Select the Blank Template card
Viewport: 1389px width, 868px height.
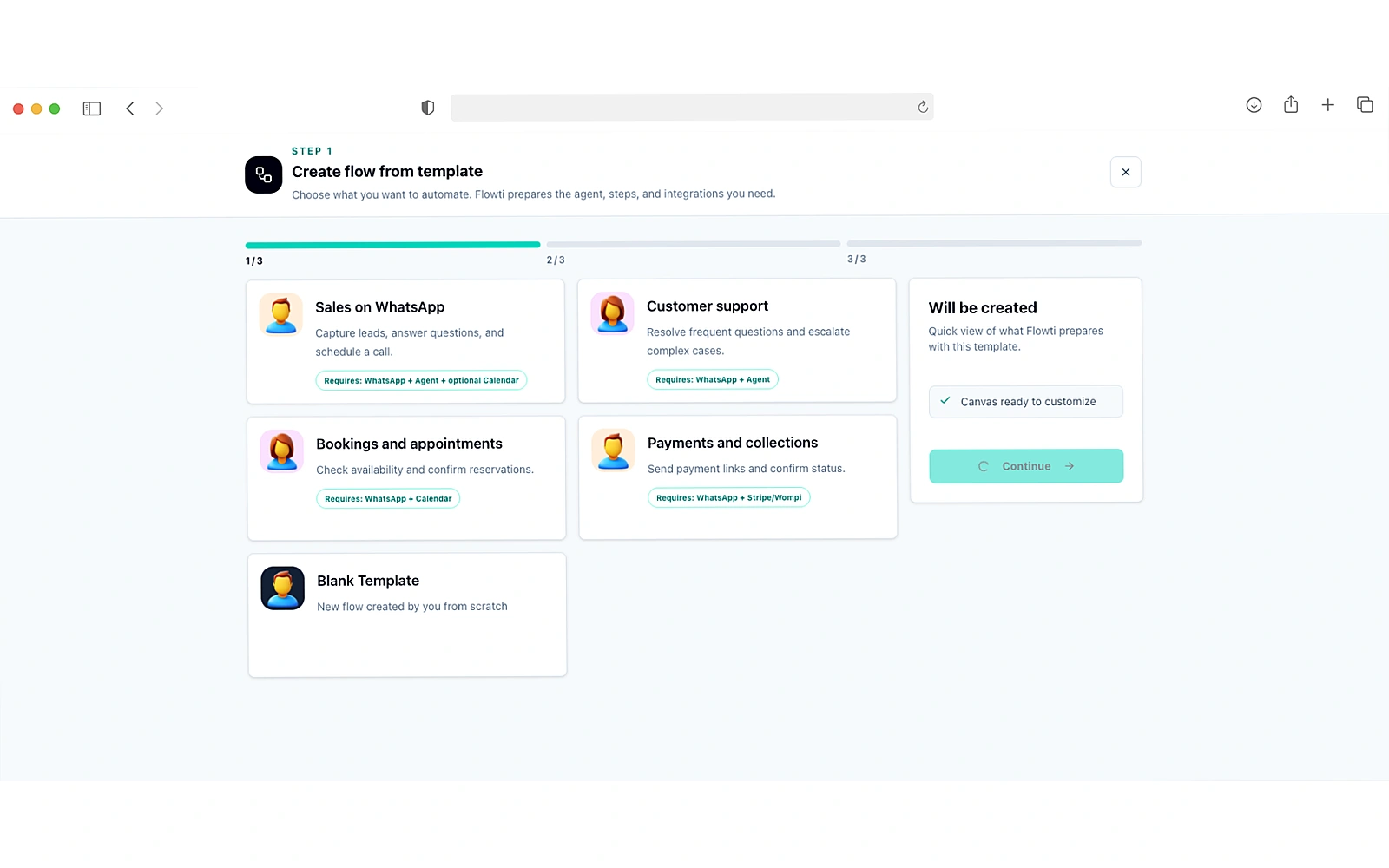click(407, 615)
